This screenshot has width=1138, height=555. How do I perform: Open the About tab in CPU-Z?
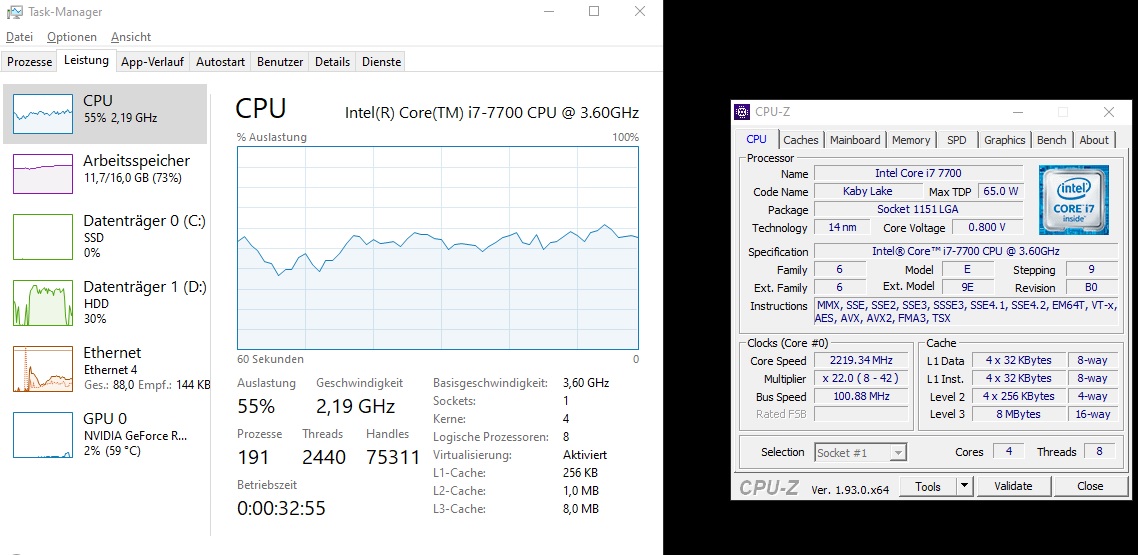(x=1094, y=140)
